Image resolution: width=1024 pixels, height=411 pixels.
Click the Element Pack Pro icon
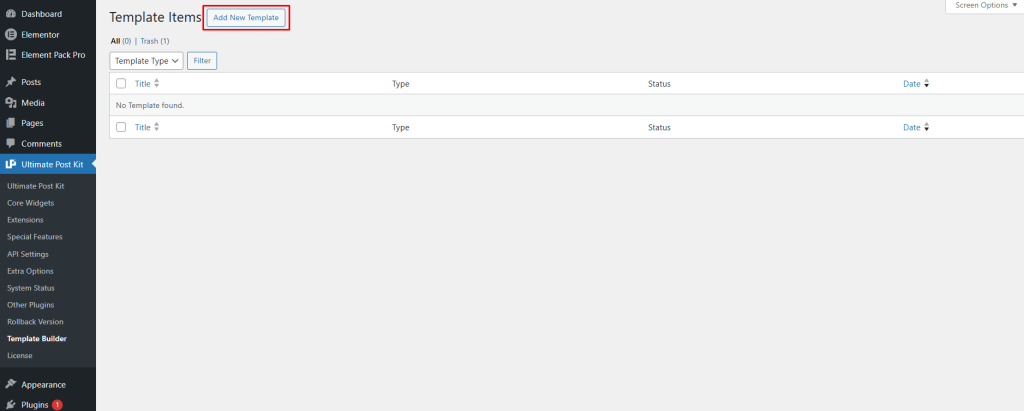(10, 55)
